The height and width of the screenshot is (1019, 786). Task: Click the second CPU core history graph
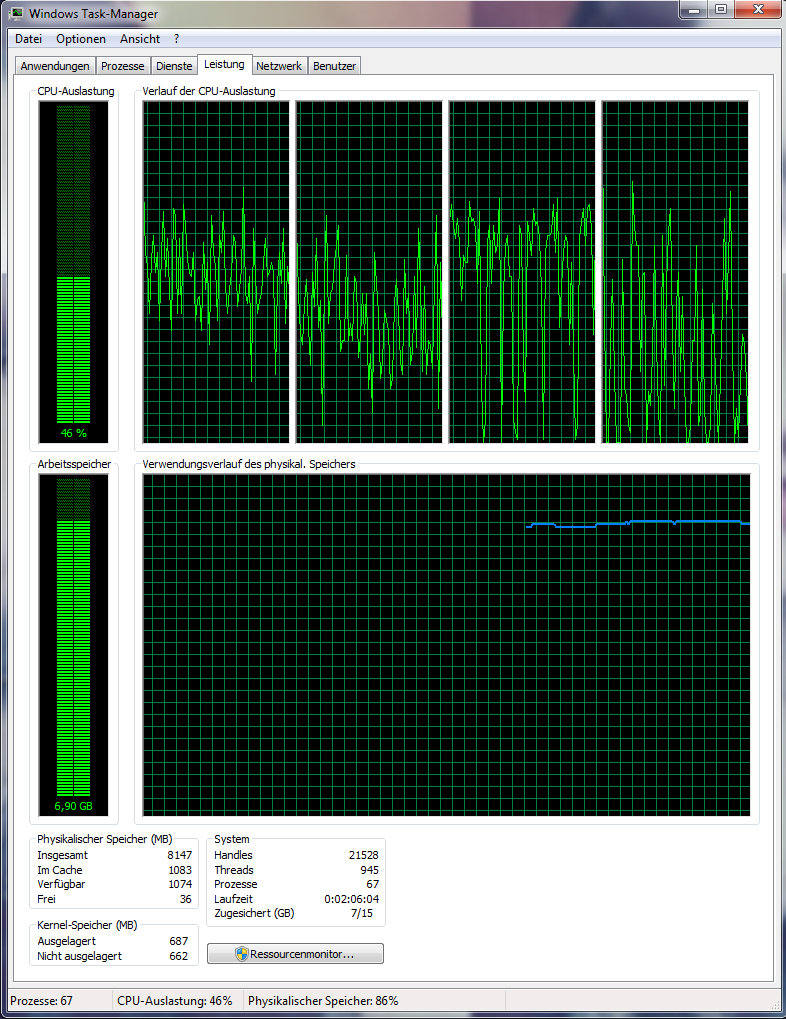point(369,272)
